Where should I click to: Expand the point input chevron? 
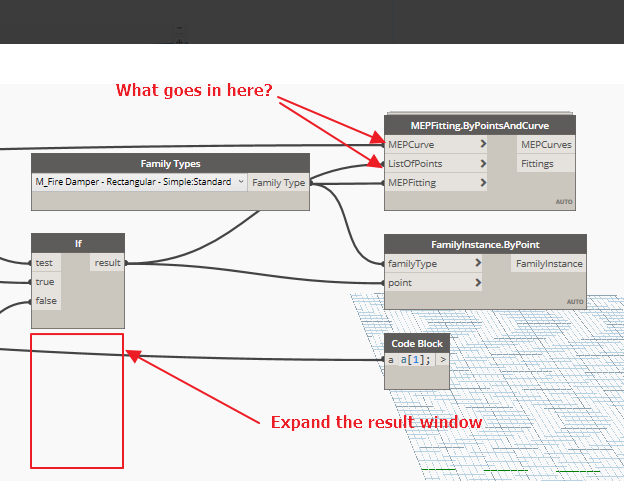(478, 282)
